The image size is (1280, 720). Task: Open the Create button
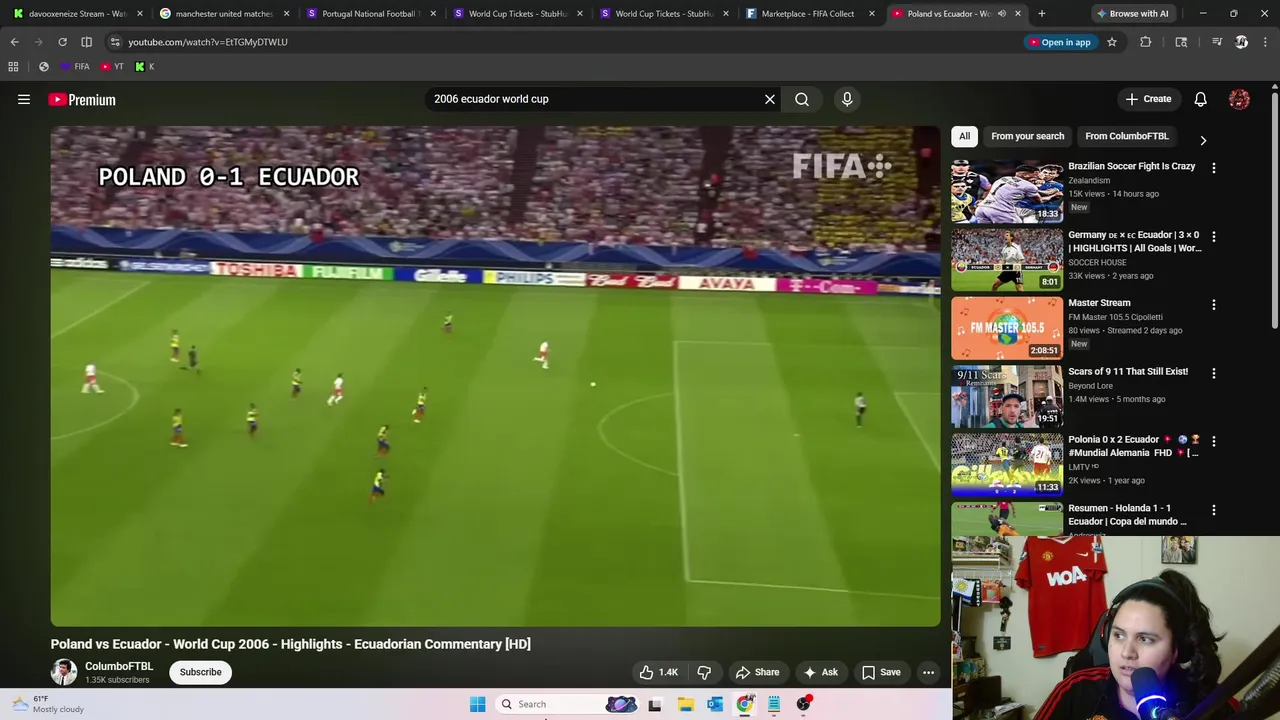1148,99
